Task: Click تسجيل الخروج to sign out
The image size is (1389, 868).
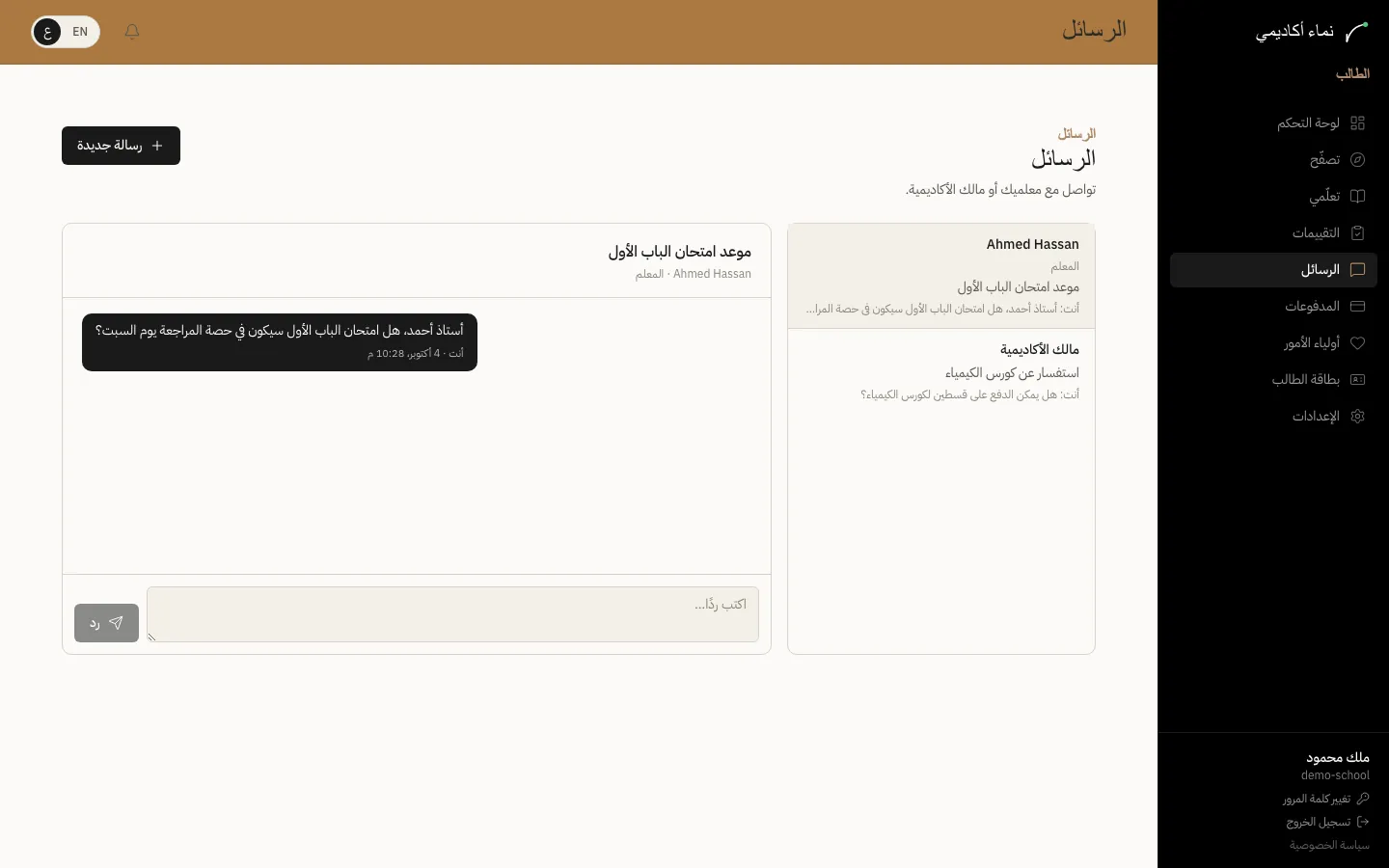Action: [1328, 822]
